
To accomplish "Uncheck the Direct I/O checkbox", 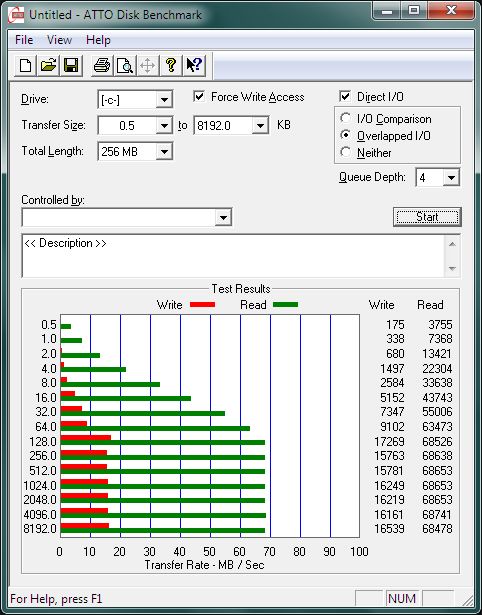I will click(x=345, y=96).
